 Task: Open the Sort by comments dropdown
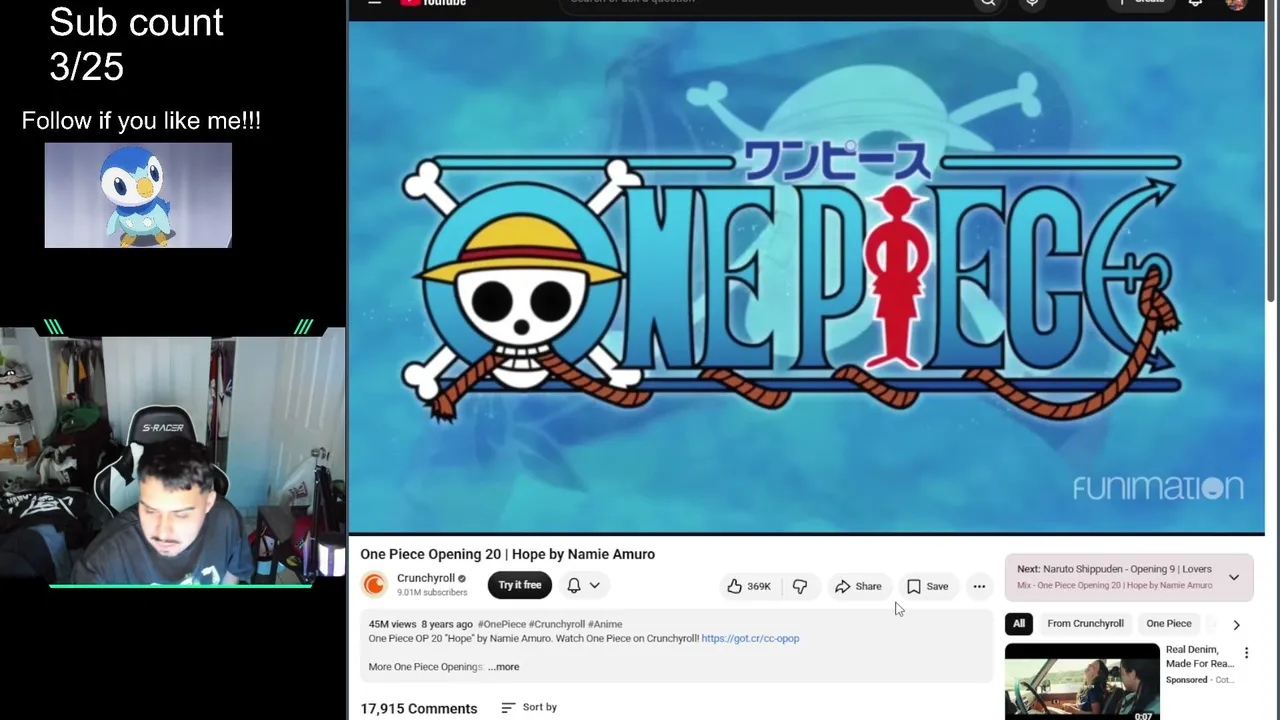click(529, 707)
